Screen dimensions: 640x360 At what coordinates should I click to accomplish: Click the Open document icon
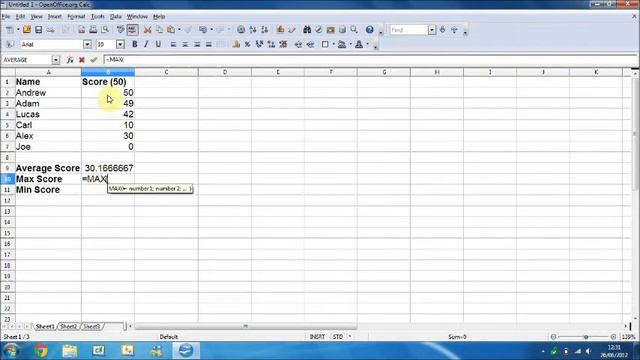pyautogui.click(x=27, y=30)
